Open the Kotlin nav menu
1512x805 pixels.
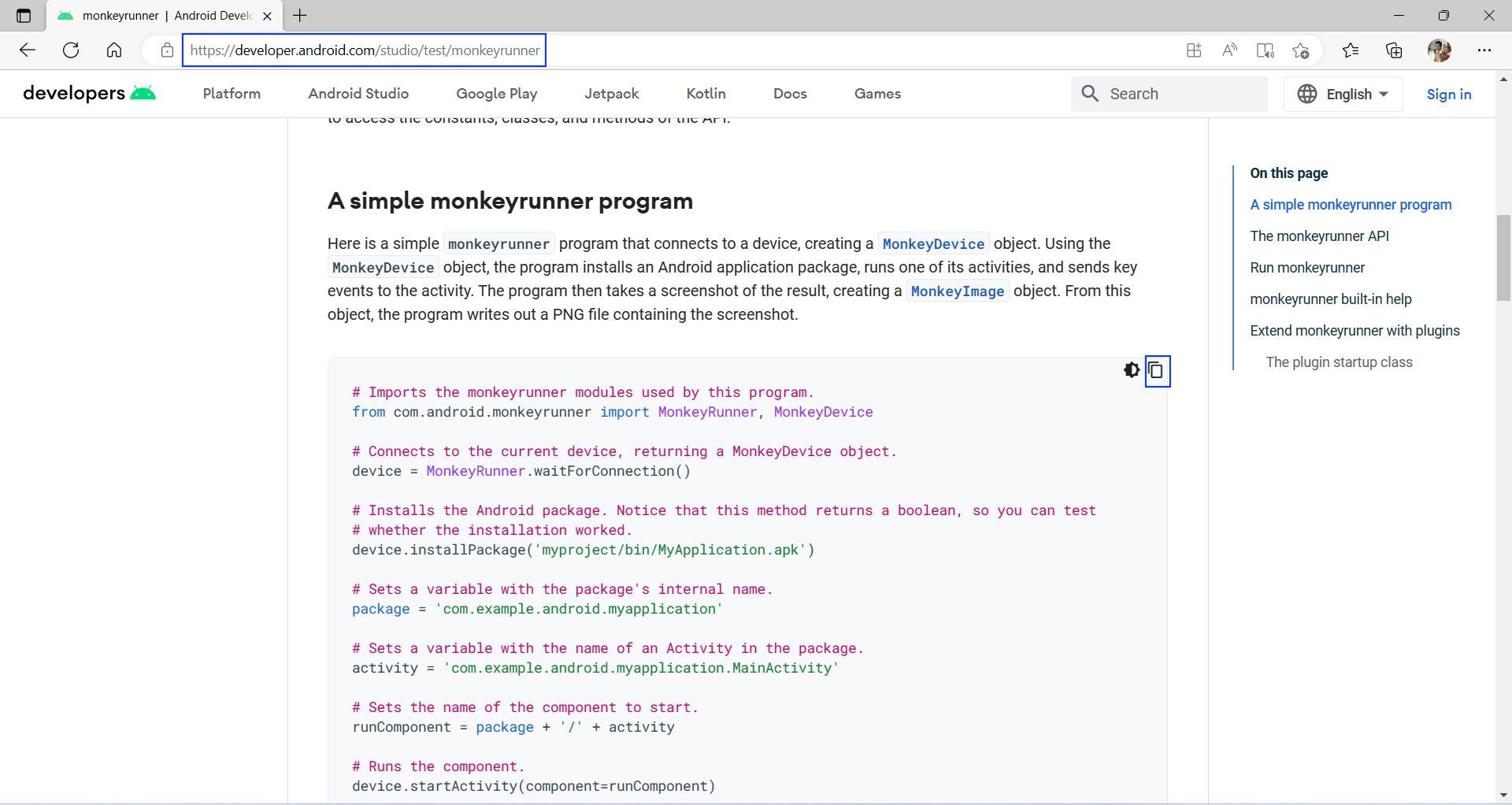(706, 94)
